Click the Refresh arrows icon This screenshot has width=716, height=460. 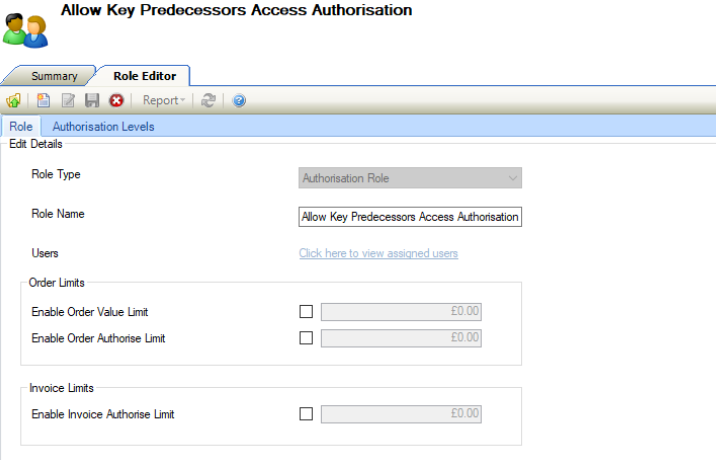coord(208,100)
